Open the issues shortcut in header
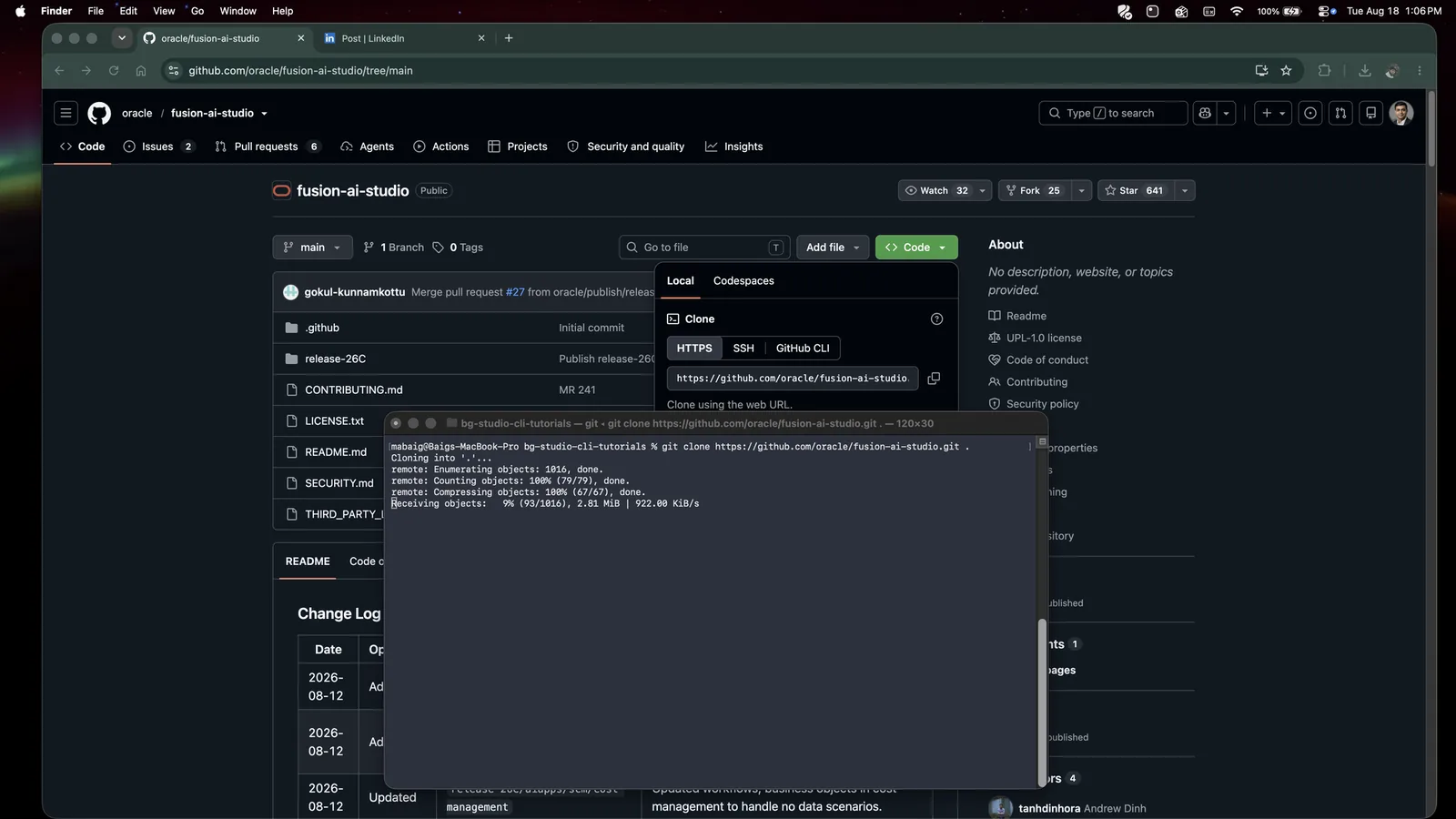Viewport: 1456px width, 819px height. click(1310, 113)
